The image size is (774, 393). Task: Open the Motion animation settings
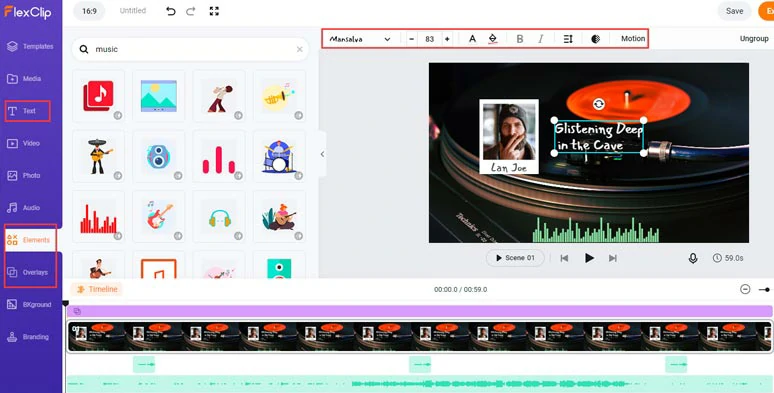[633, 39]
